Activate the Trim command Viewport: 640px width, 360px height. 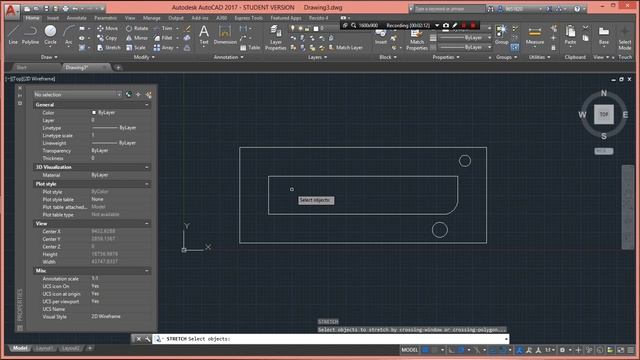163,28
